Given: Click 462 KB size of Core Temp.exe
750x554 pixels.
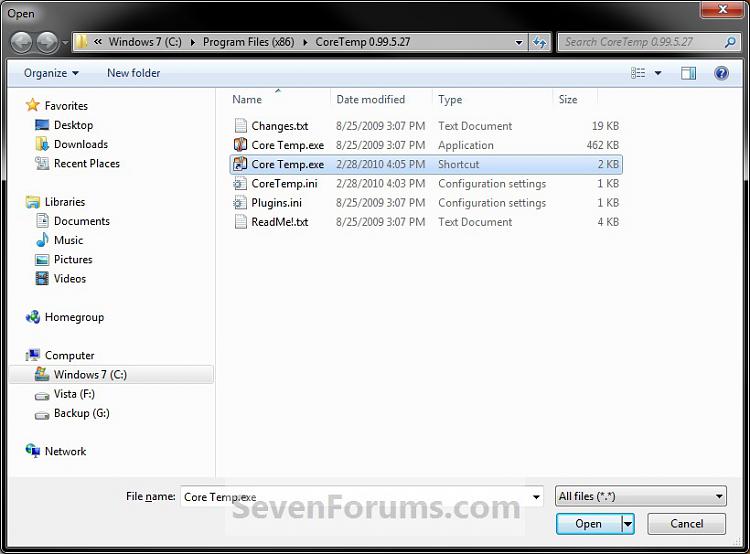Looking at the screenshot, I should coord(603,145).
